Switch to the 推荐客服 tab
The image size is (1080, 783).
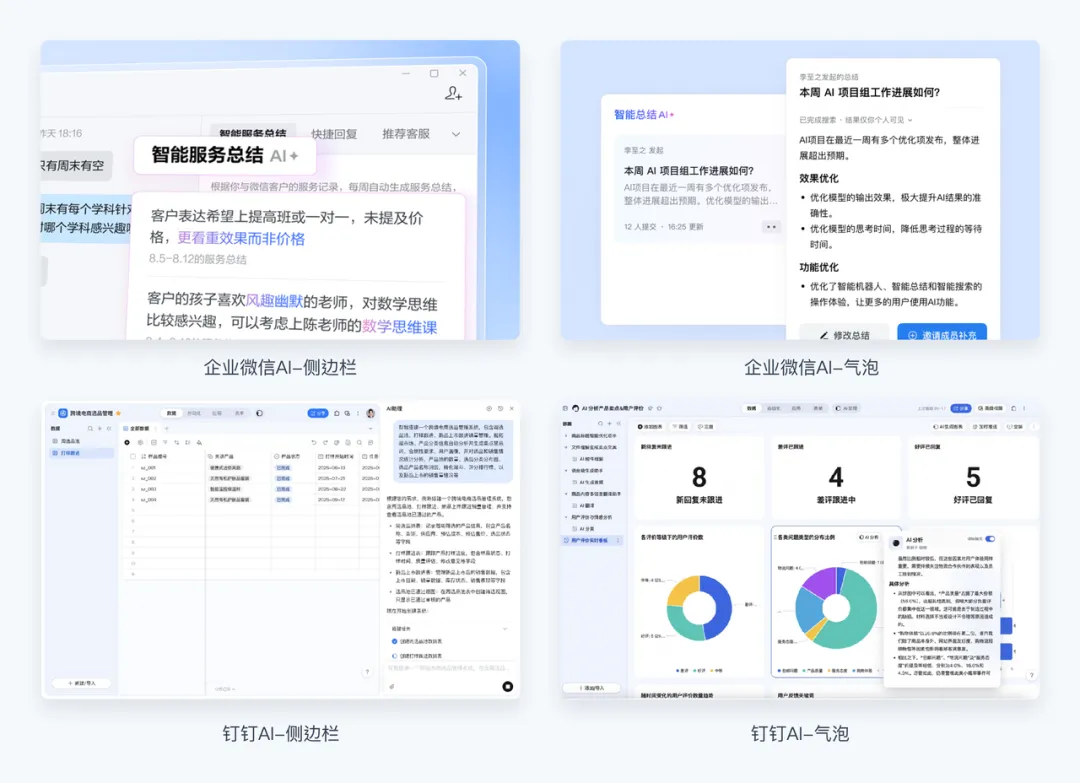(406, 134)
